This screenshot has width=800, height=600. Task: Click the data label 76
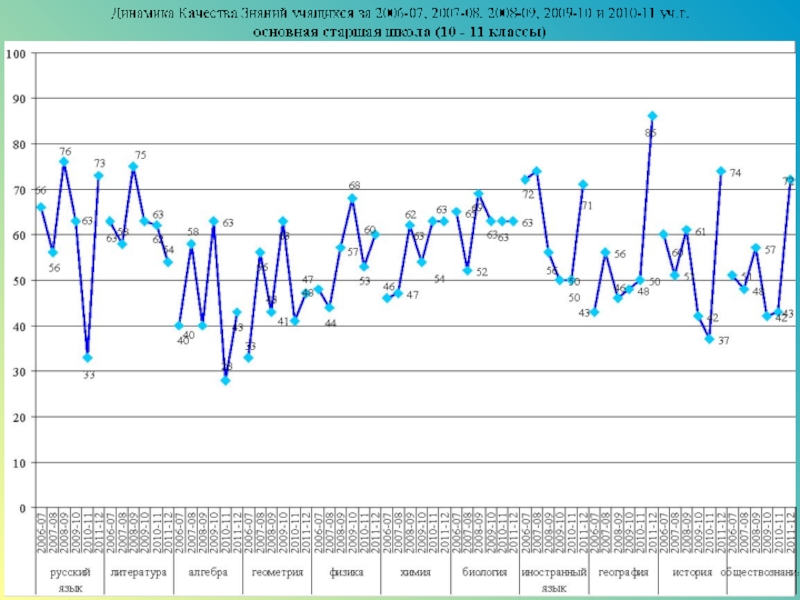click(65, 152)
